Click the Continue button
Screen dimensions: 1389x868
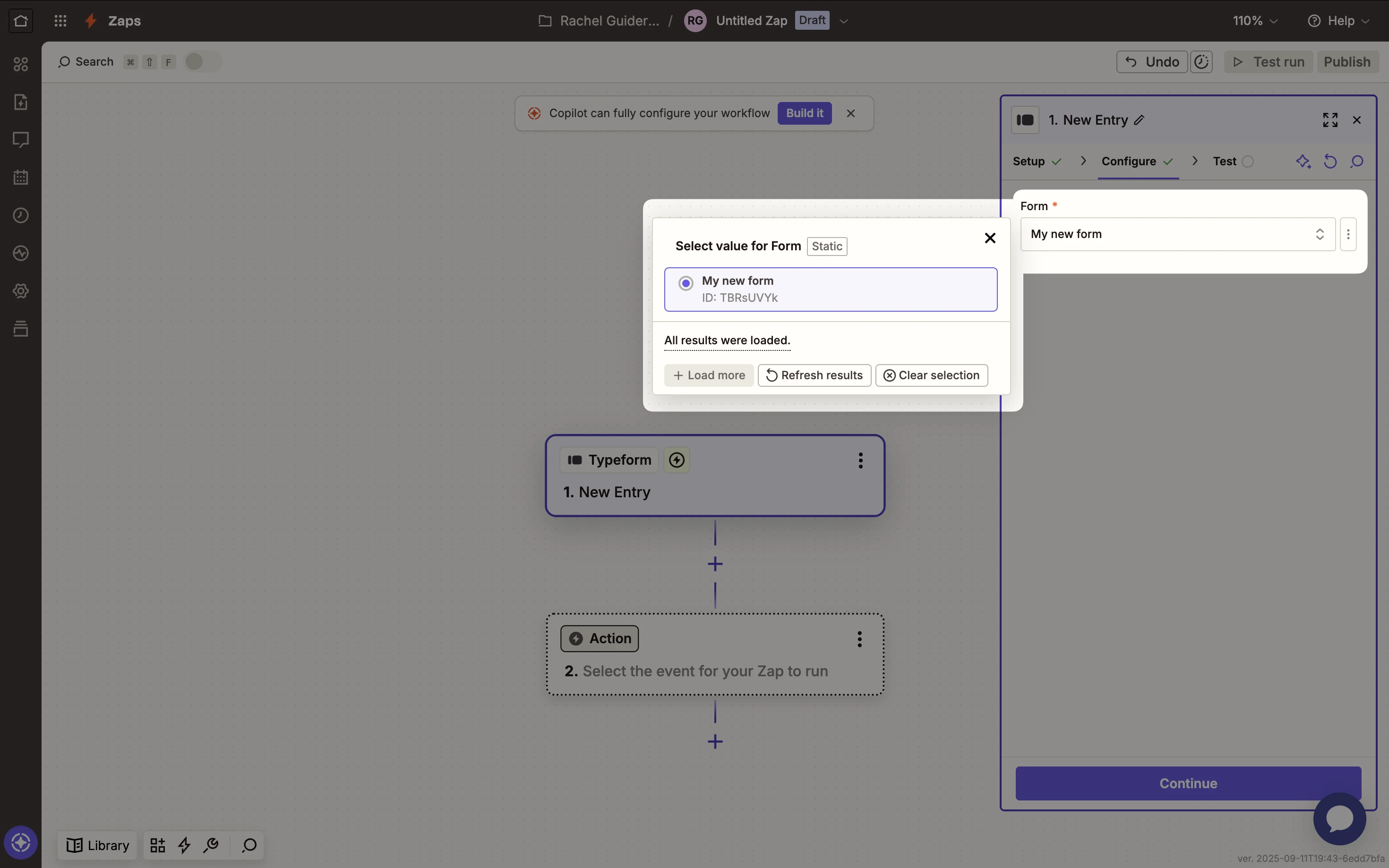(x=1188, y=783)
